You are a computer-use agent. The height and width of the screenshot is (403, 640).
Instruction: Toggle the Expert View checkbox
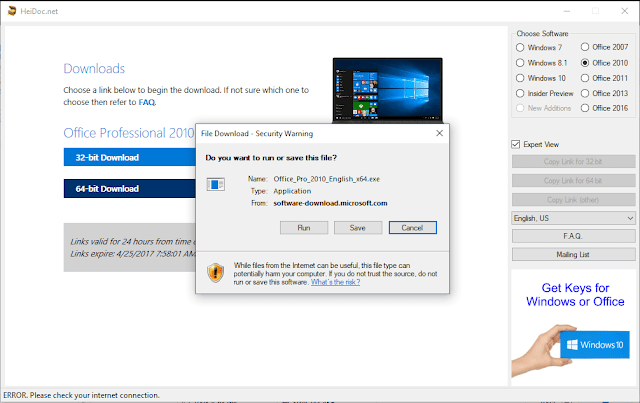tap(516, 144)
